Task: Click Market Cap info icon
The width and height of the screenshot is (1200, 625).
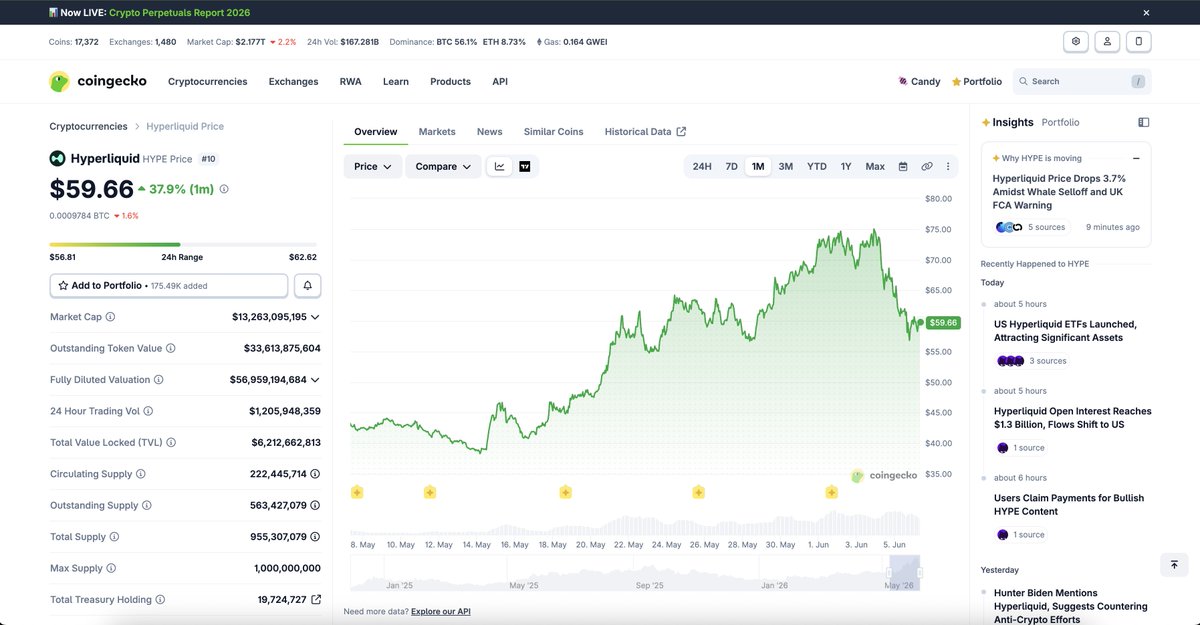Action: coord(110,317)
